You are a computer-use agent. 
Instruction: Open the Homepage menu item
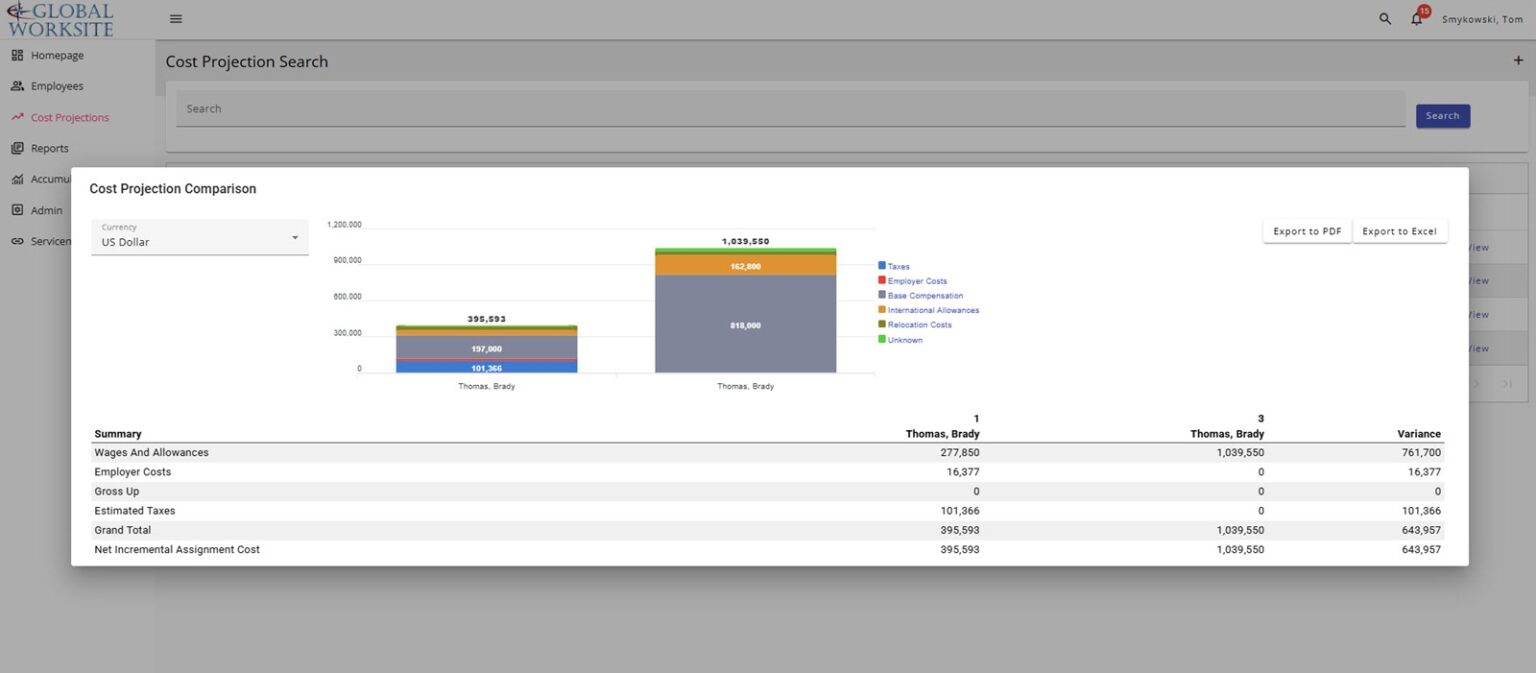tap(57, 55)
